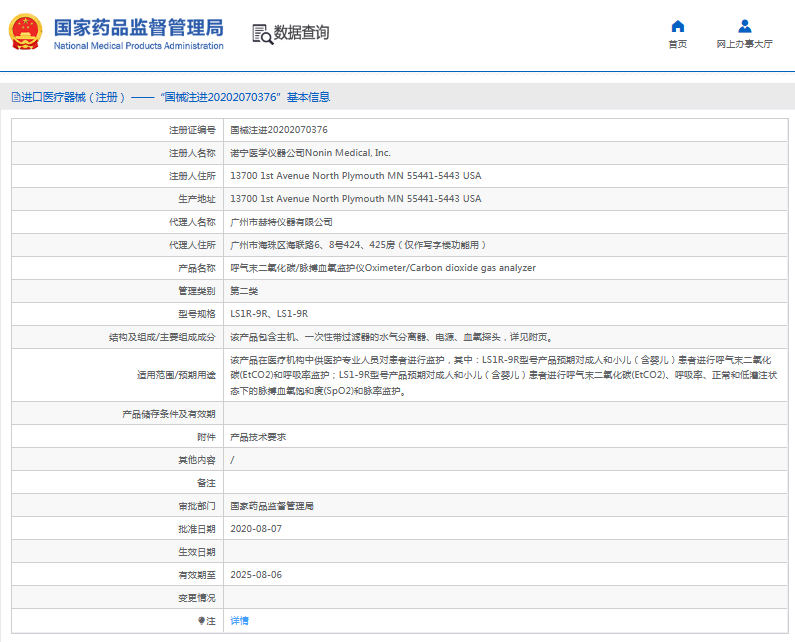The width and height of the screenshot is (795, 642).
Task: Open the 详情 link in the note row
Action: 239,621
